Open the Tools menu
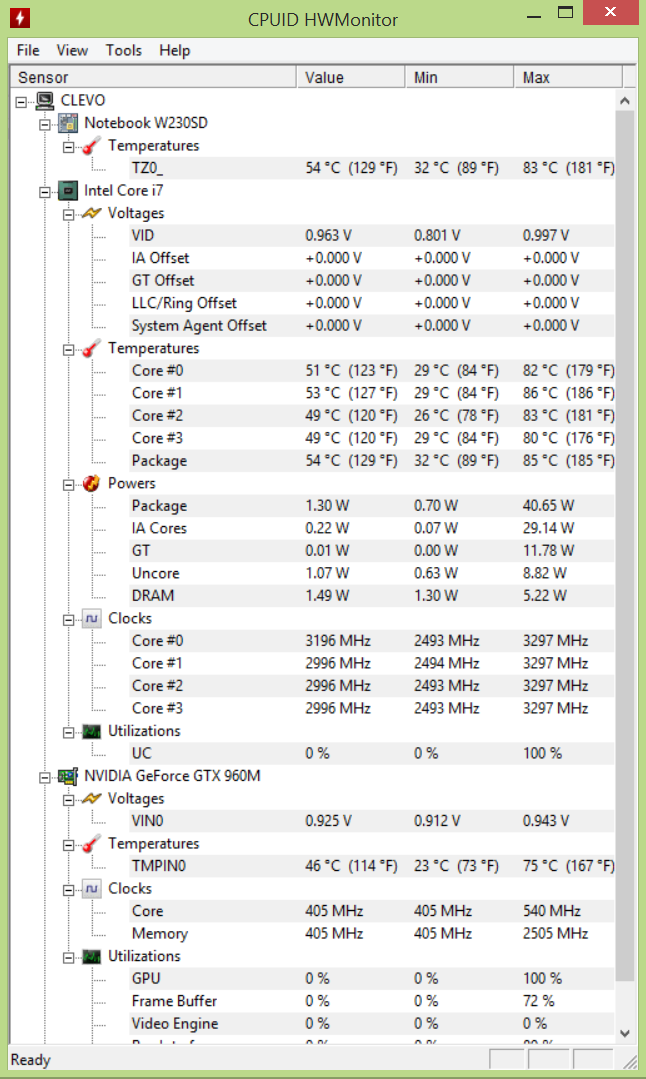 tap(124, 50)
